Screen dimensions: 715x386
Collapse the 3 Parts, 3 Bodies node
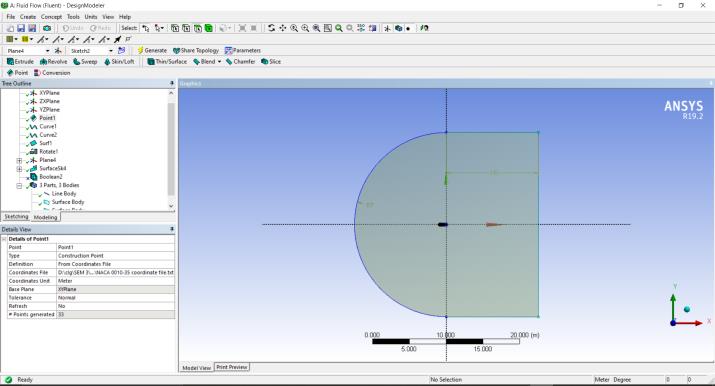click(x=19, y=185)
